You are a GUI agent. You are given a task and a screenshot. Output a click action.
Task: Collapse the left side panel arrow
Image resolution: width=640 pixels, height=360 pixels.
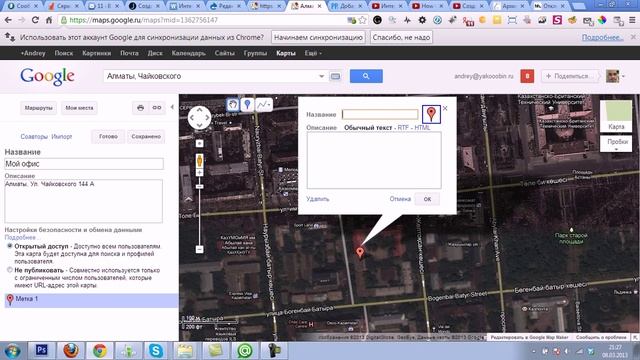pos(172,107)
